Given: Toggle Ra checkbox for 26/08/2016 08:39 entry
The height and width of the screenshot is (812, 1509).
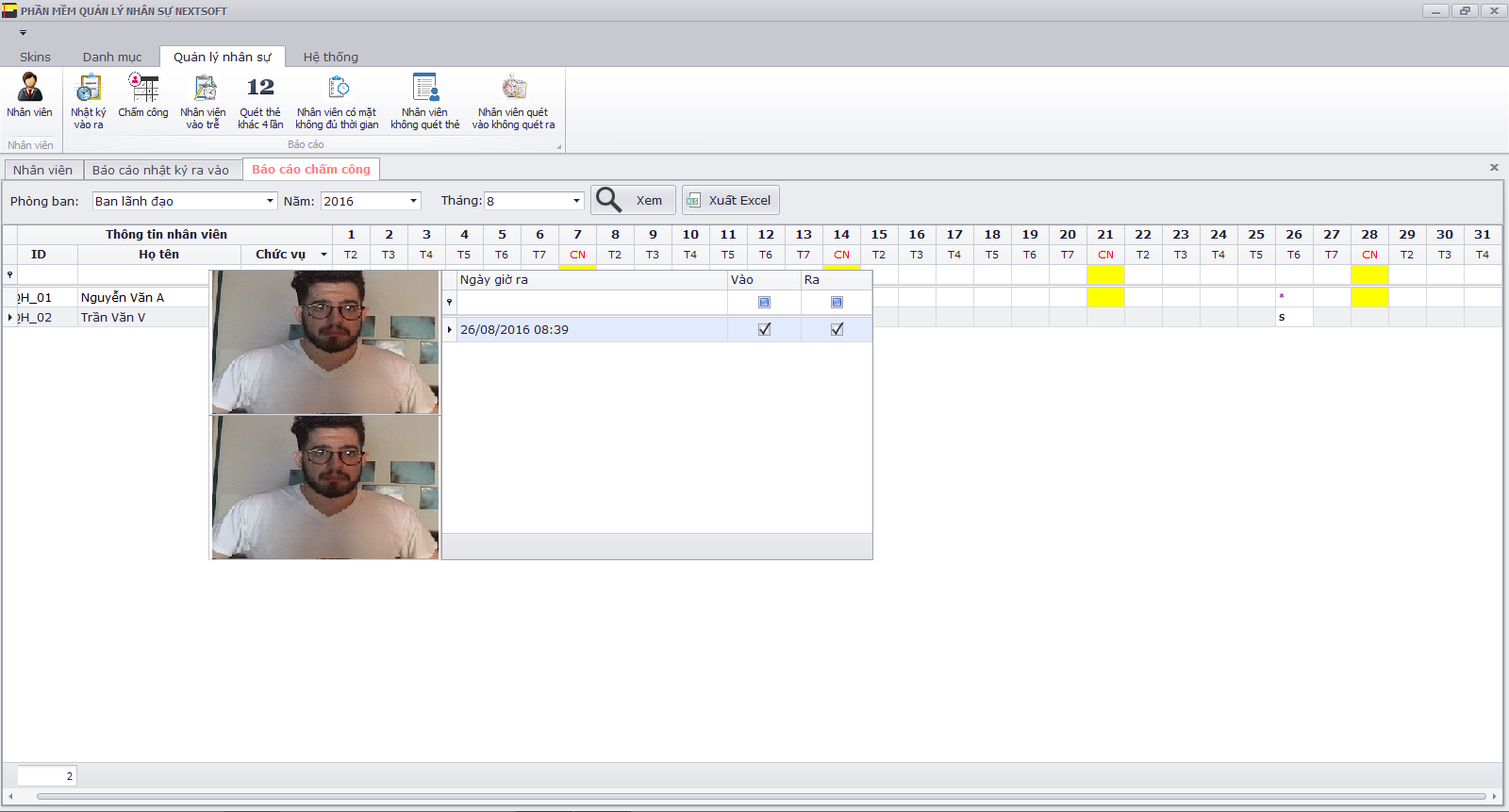Looking at the screenshot, I should (x=837, y=329).
